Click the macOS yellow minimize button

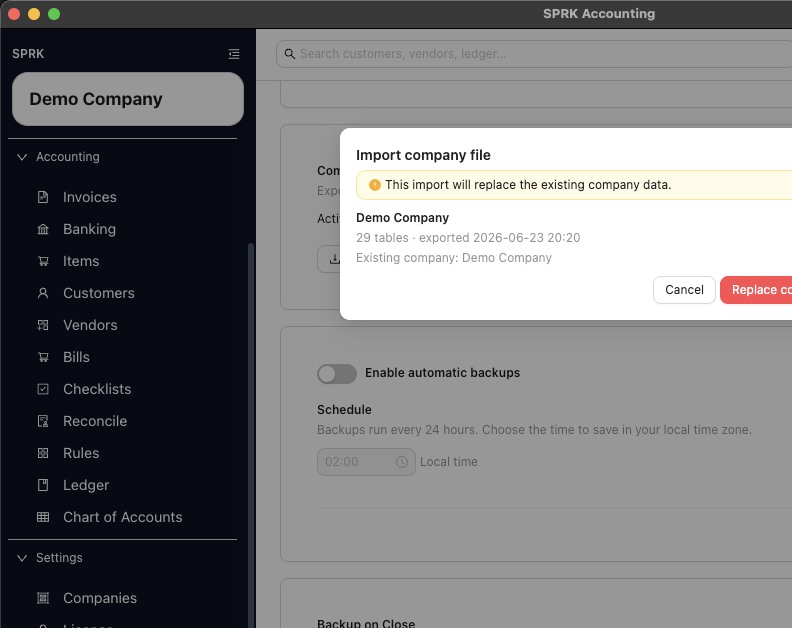coord(34,14)
